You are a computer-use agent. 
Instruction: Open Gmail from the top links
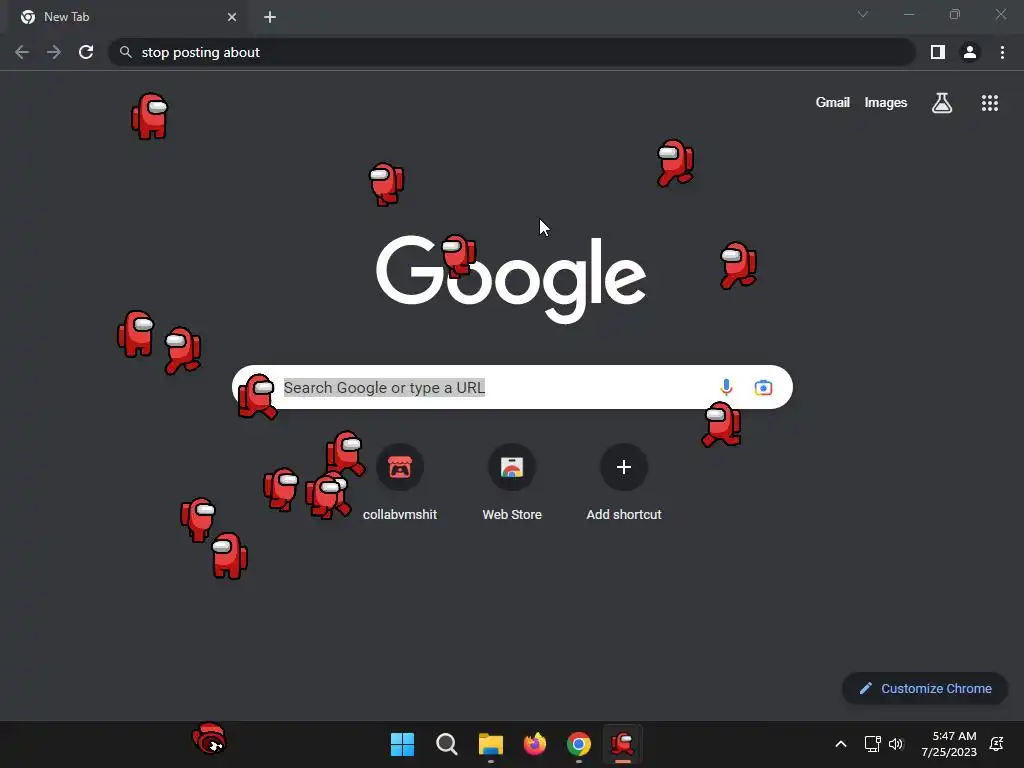(833, 103)
